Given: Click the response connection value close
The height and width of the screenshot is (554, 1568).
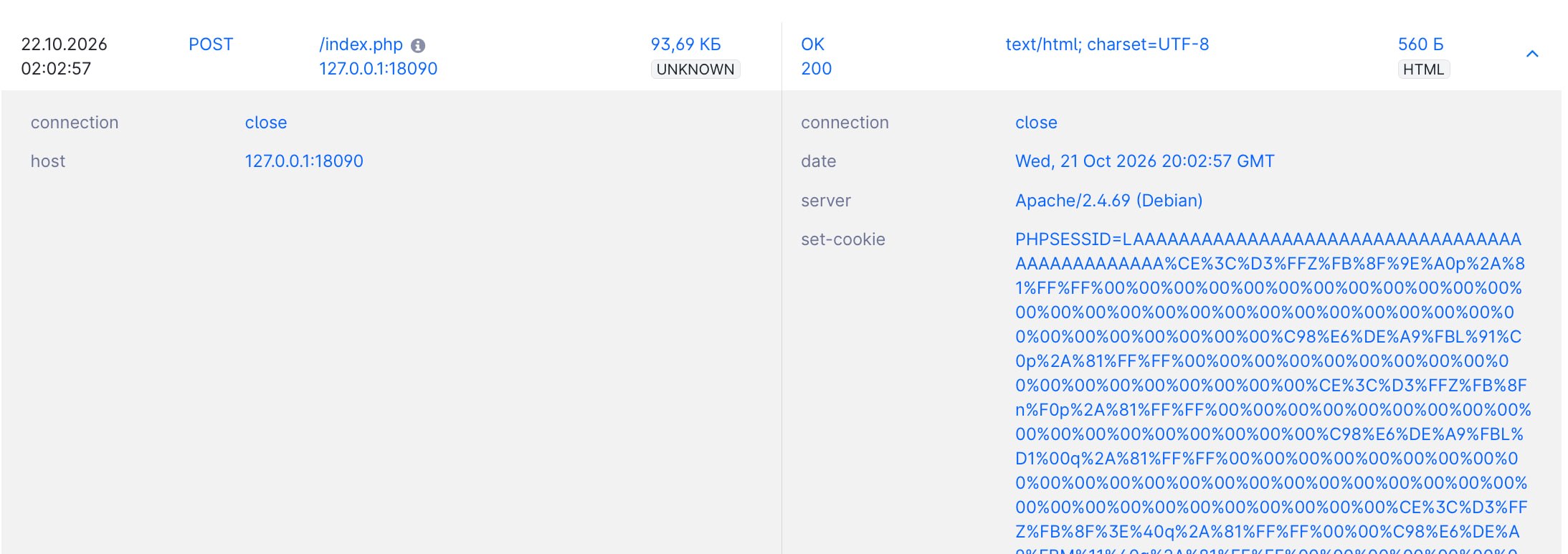Looking at the screenshot, I should [1036, 123].
